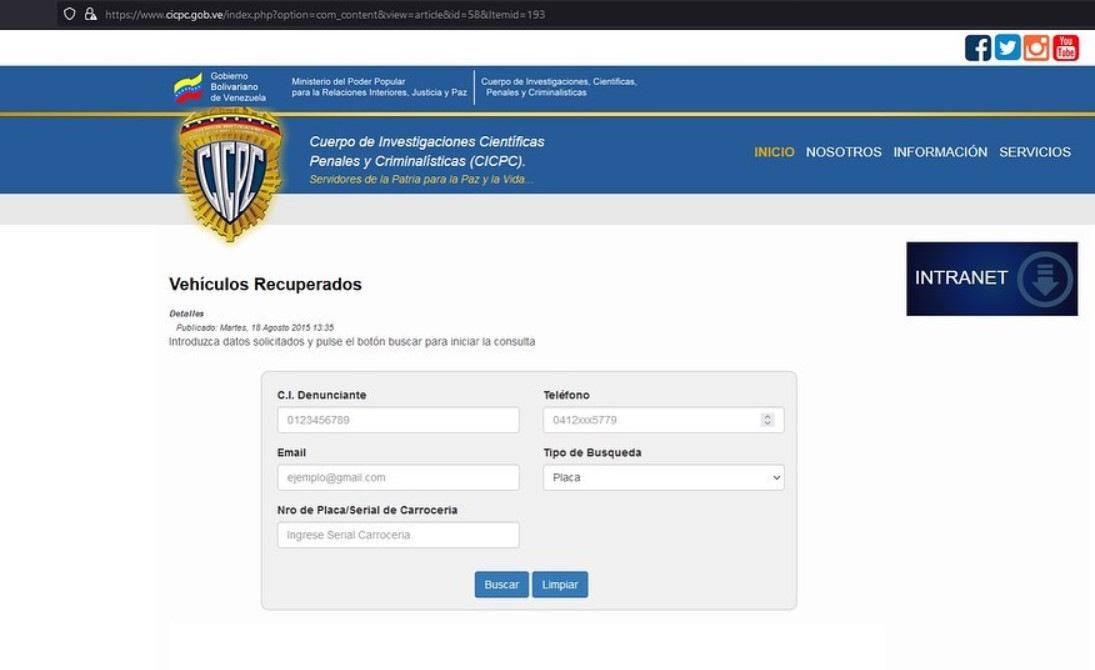
Task: Click the Limpiar button
Action: 560,585
